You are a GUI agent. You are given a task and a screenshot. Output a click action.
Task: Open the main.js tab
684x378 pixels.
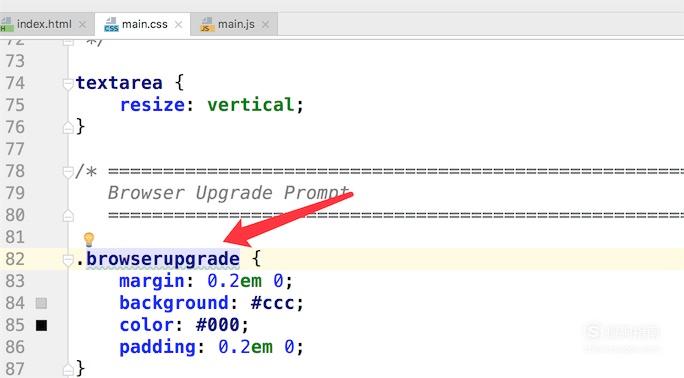click(234, 24)
